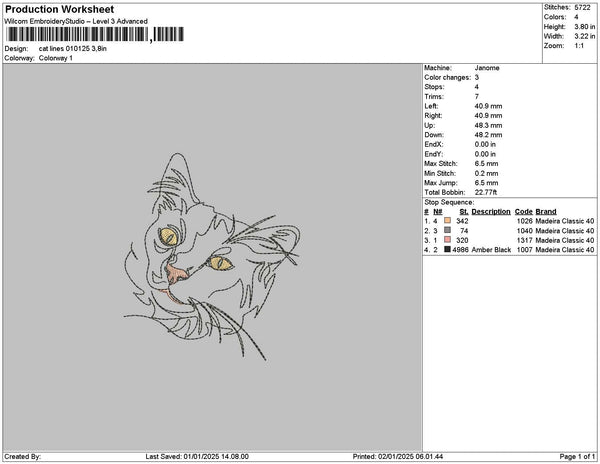Click the cat's left yellow eye
Viewport: 600px width, 464px height.
(172, 236)
